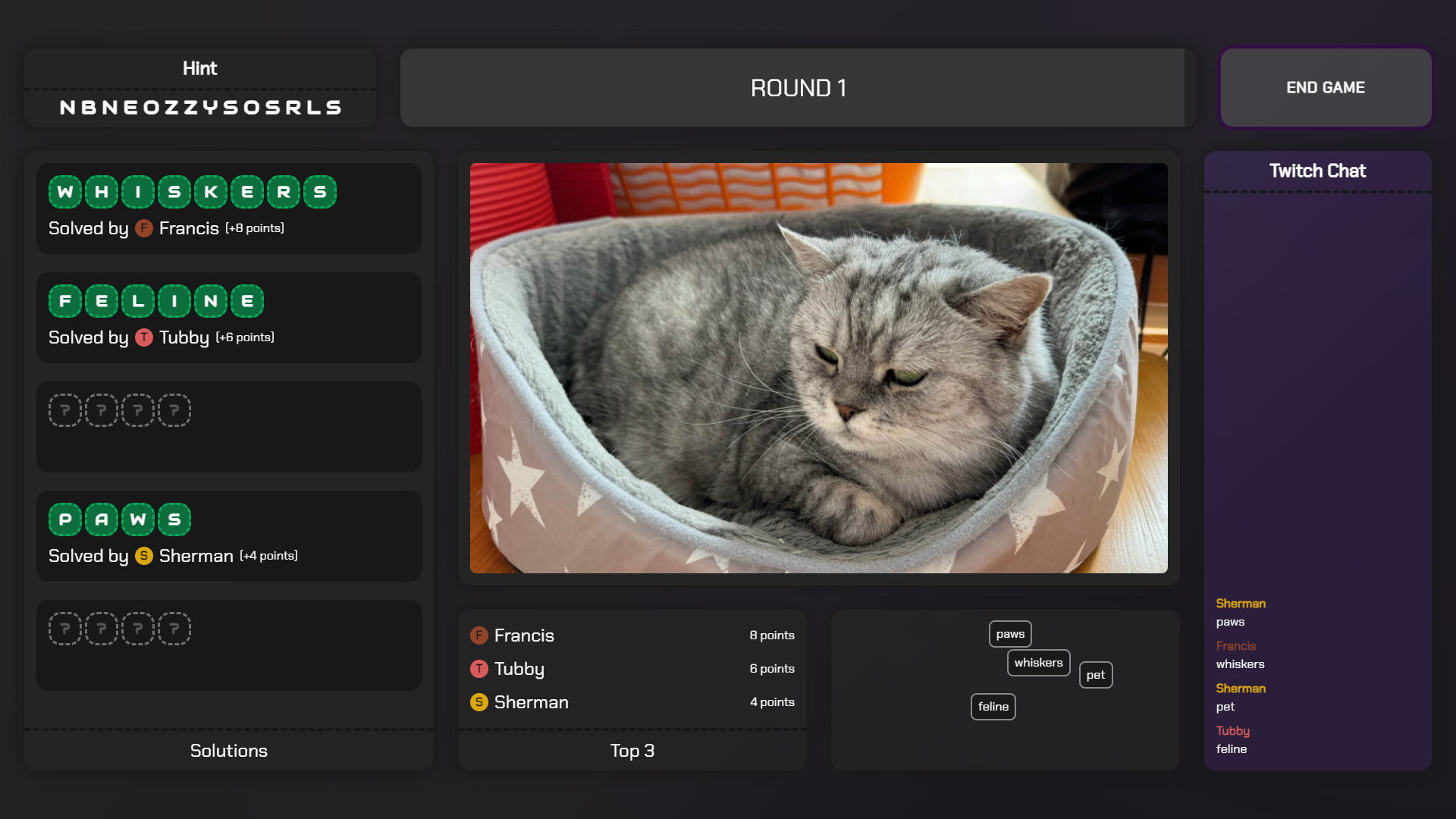Click the F avatar beside solved WHISKERS
The height and width of the screenshot is (819, 1456).
click(x=143, y=228)
